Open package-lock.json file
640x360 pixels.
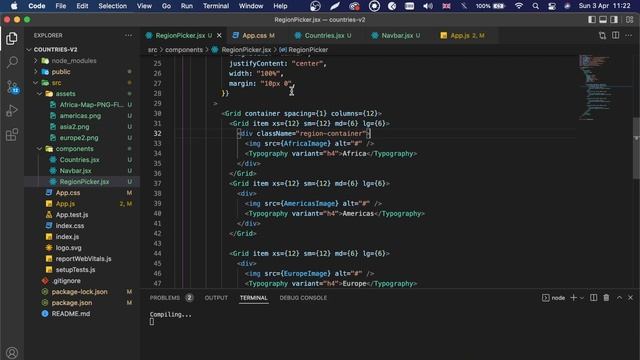click(80, 292)
